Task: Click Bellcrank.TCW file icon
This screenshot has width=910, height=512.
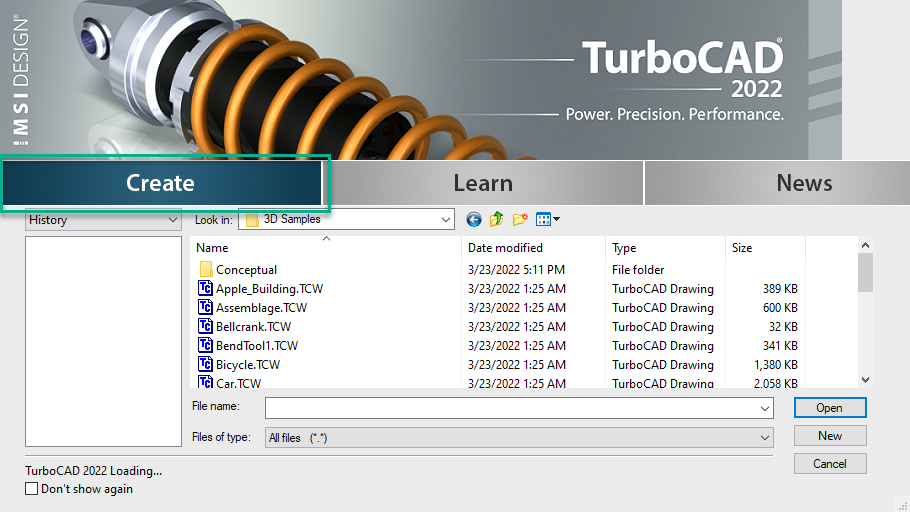Action: click(x=205, y=326)
